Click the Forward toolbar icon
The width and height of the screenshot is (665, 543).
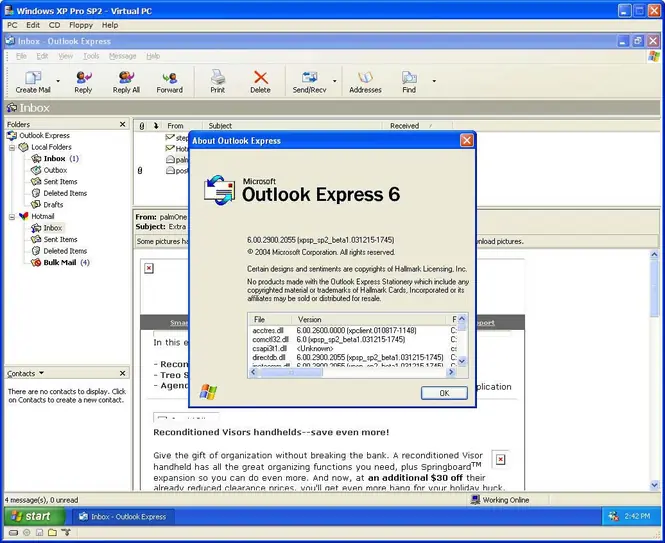pos(170,81)
